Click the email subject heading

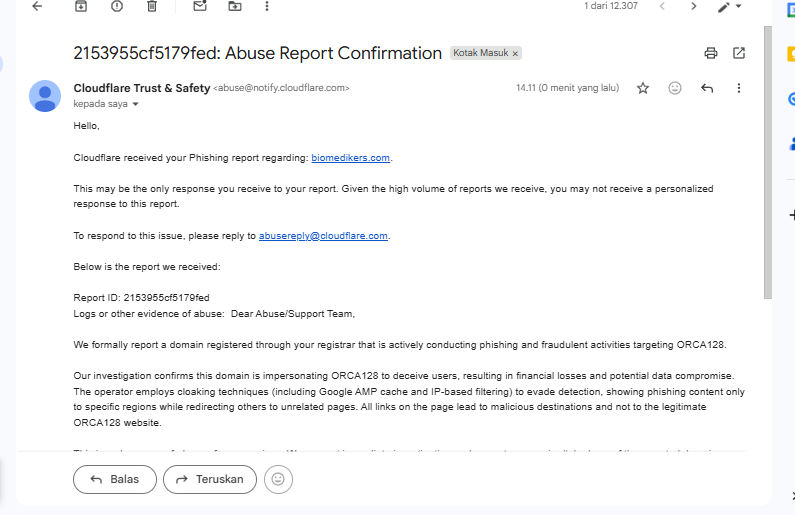click(x=258, y=53)
